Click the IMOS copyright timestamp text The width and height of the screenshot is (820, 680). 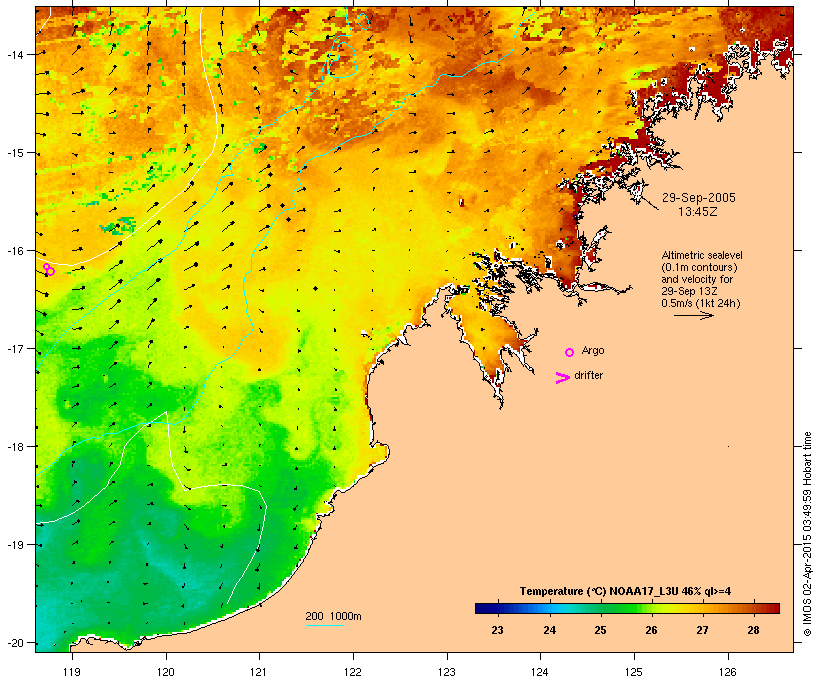(807, 534)
